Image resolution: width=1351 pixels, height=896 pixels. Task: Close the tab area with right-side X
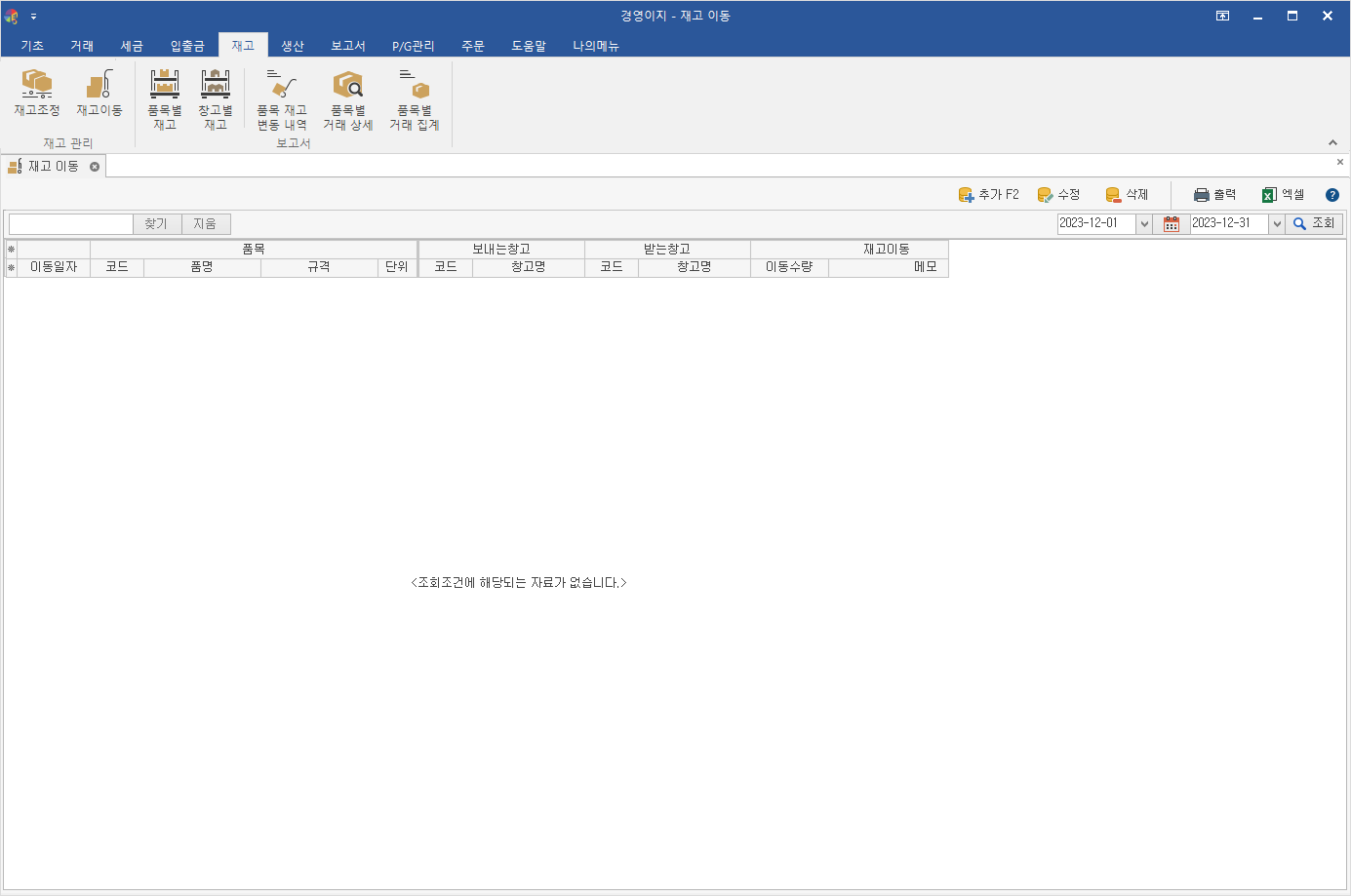[1339, 162]
